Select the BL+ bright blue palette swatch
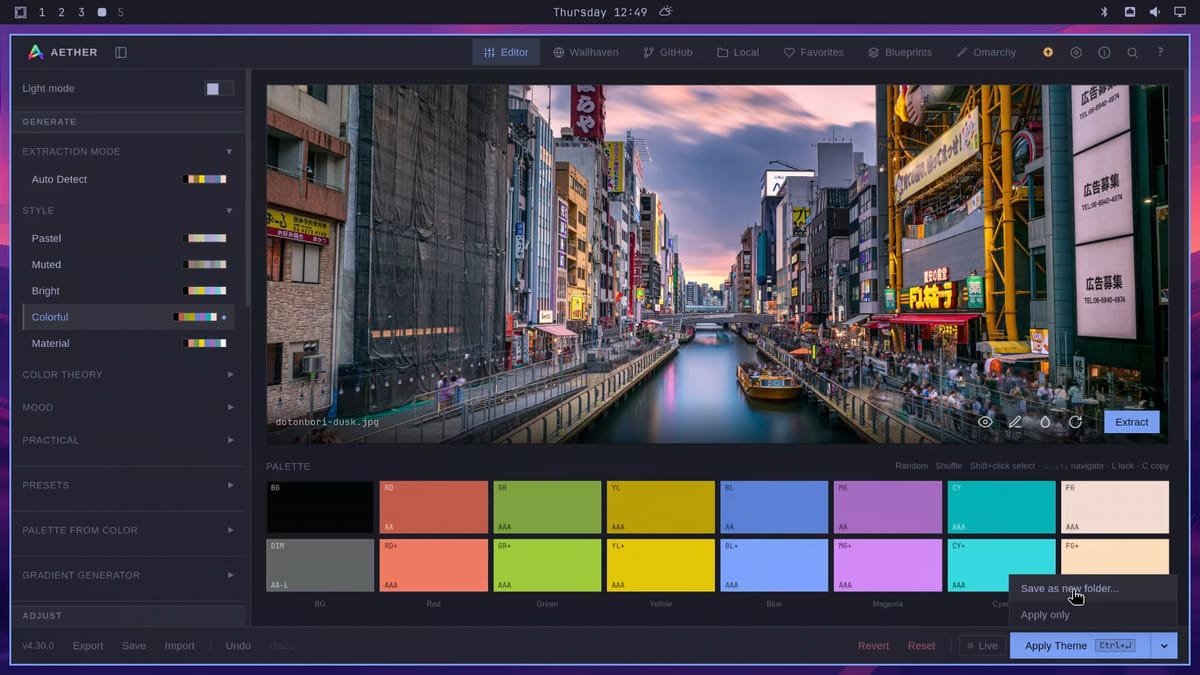 pos(774,565)
